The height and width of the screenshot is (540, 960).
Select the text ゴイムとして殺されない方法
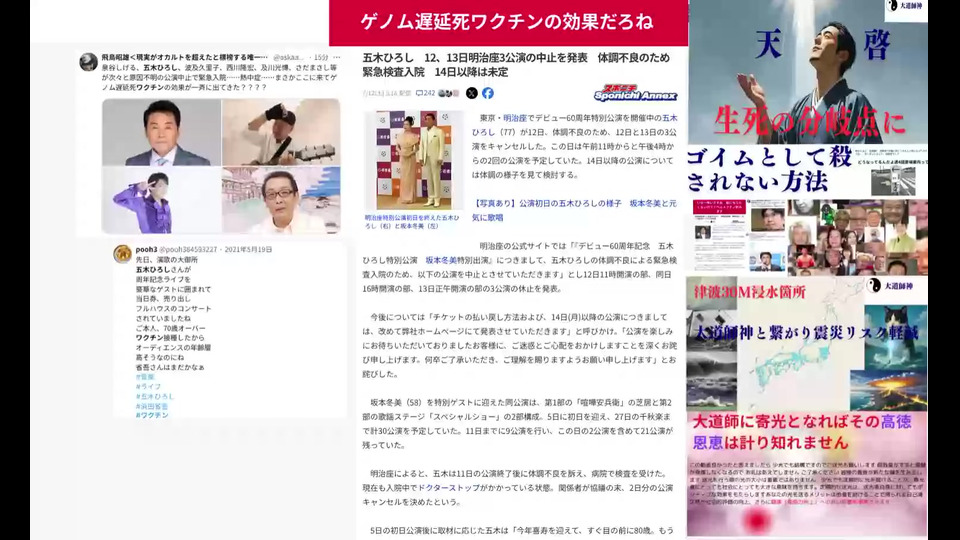(769, 170)
